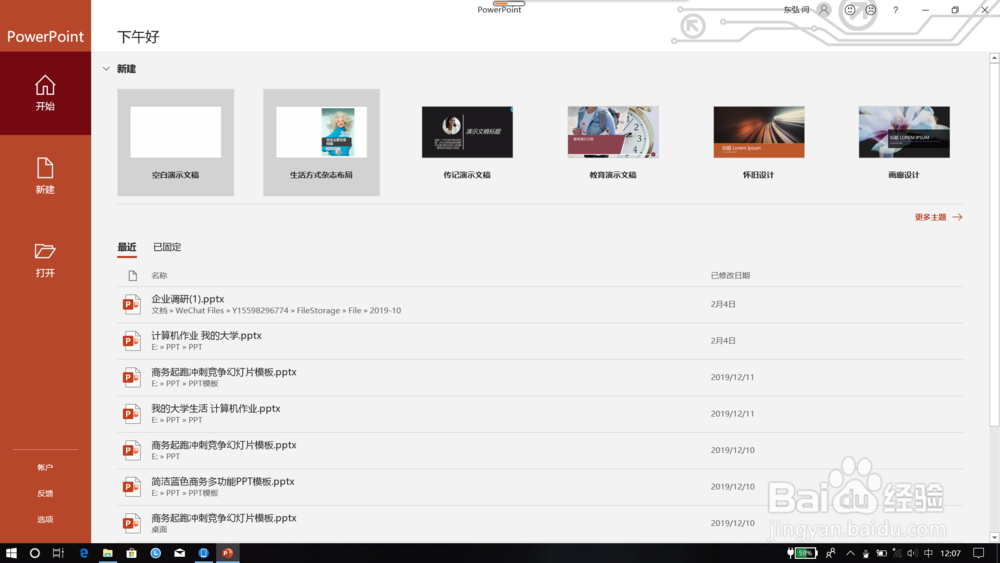Click the taskbar clock 12:07
Screen dimensions: 1000x563
[950, 553]
